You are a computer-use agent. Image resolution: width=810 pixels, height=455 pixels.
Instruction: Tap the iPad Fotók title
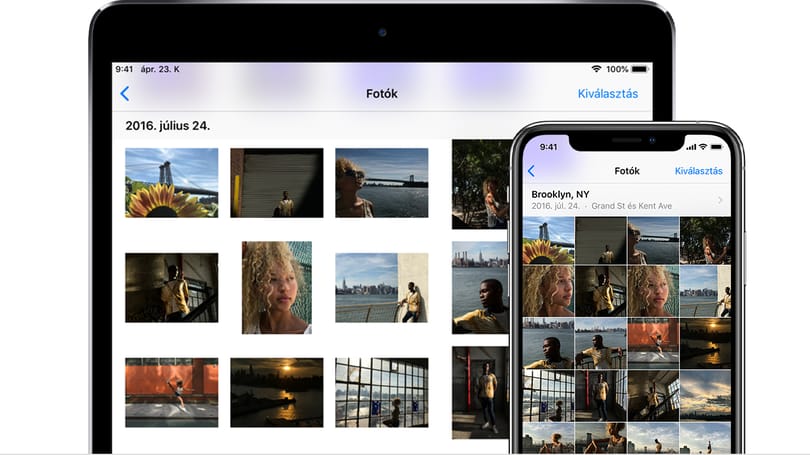coord(382,93)
